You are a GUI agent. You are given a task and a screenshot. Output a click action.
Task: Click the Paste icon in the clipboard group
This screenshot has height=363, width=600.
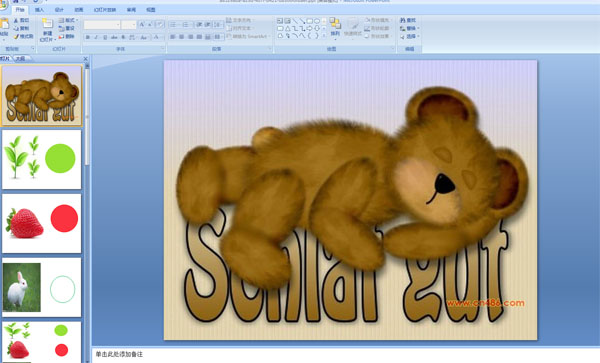[4, 25]
